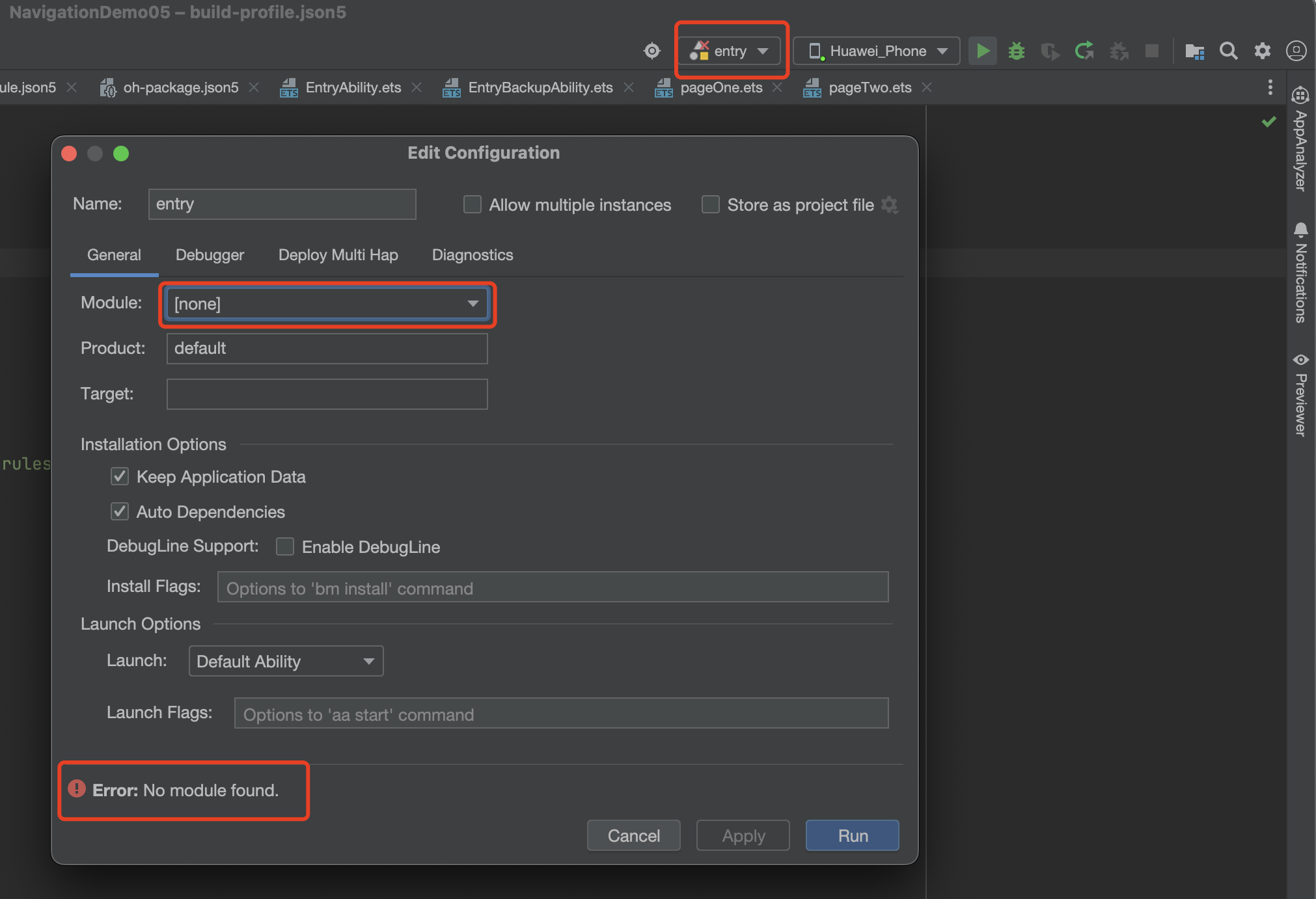Expand the Module dropdown showing [none]

click(327, 304)
